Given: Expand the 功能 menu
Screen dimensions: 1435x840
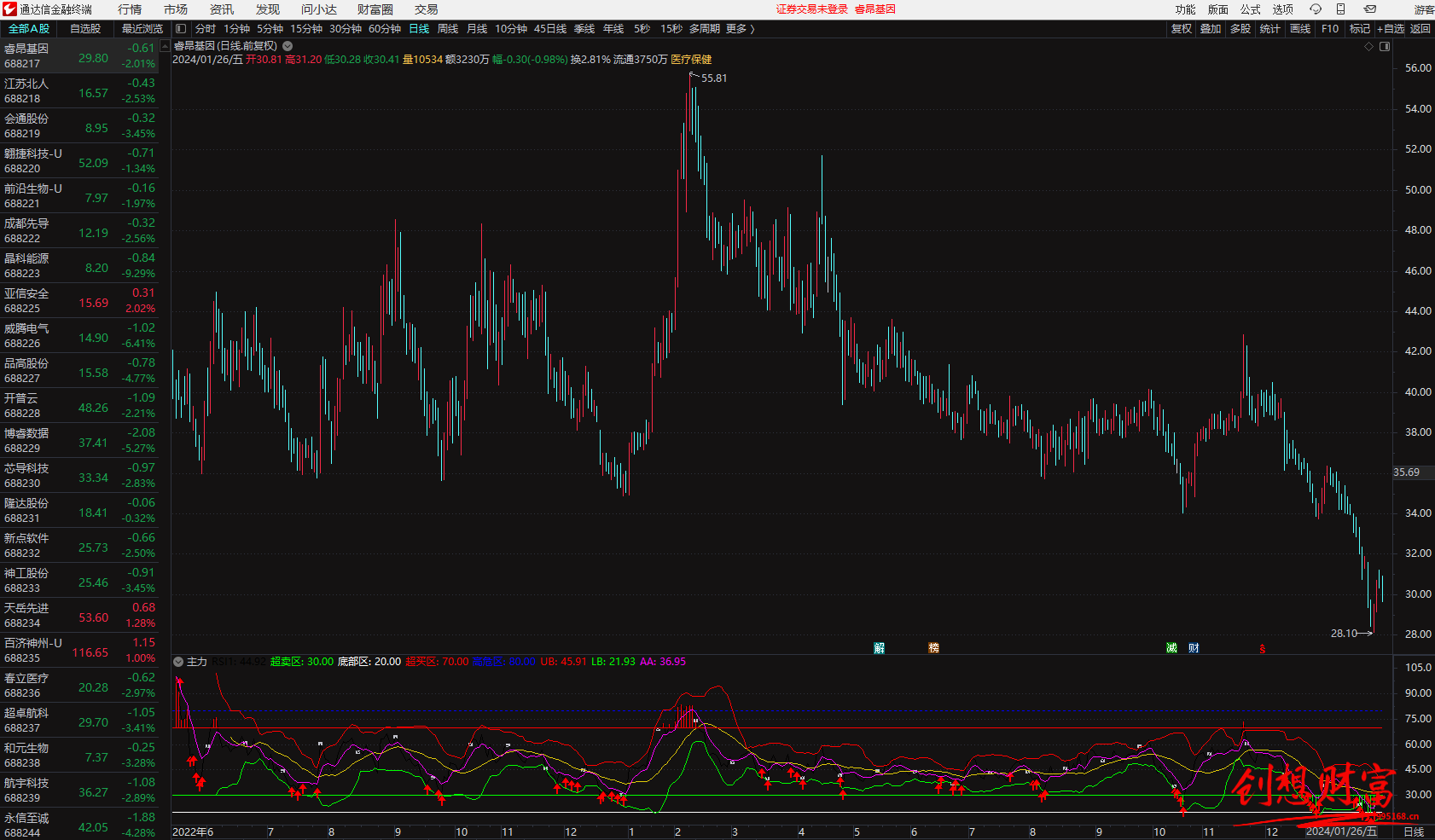Looking at the screenshot, I should click(1186, 9).
